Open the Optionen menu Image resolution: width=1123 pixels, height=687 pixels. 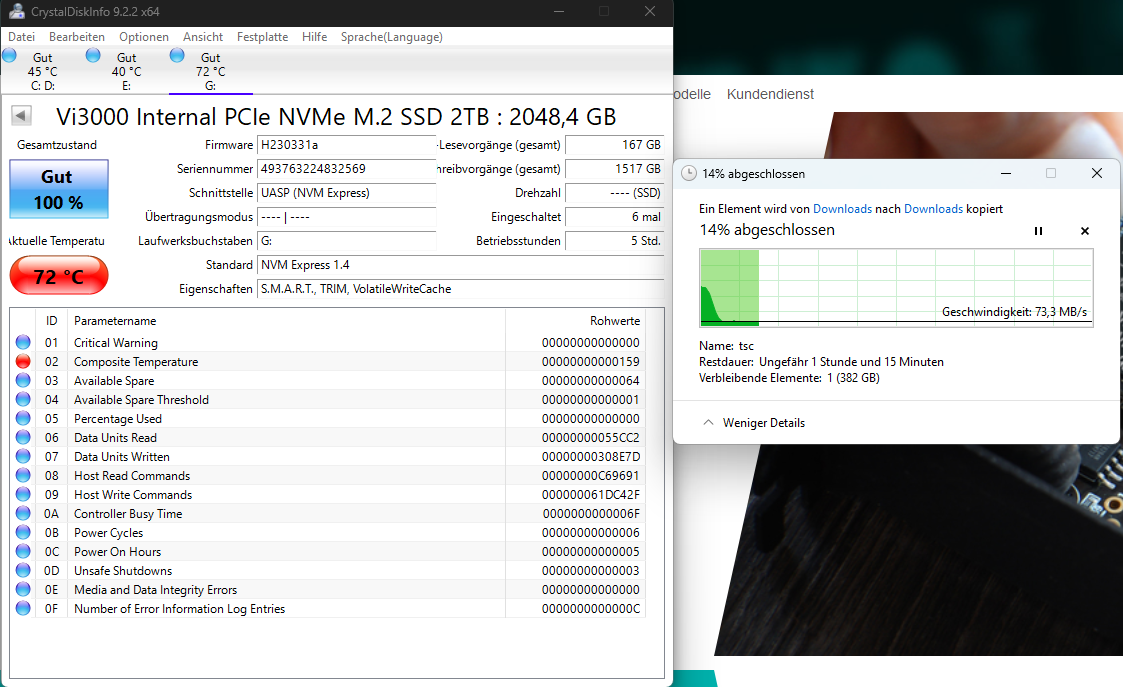click(144, 37)
